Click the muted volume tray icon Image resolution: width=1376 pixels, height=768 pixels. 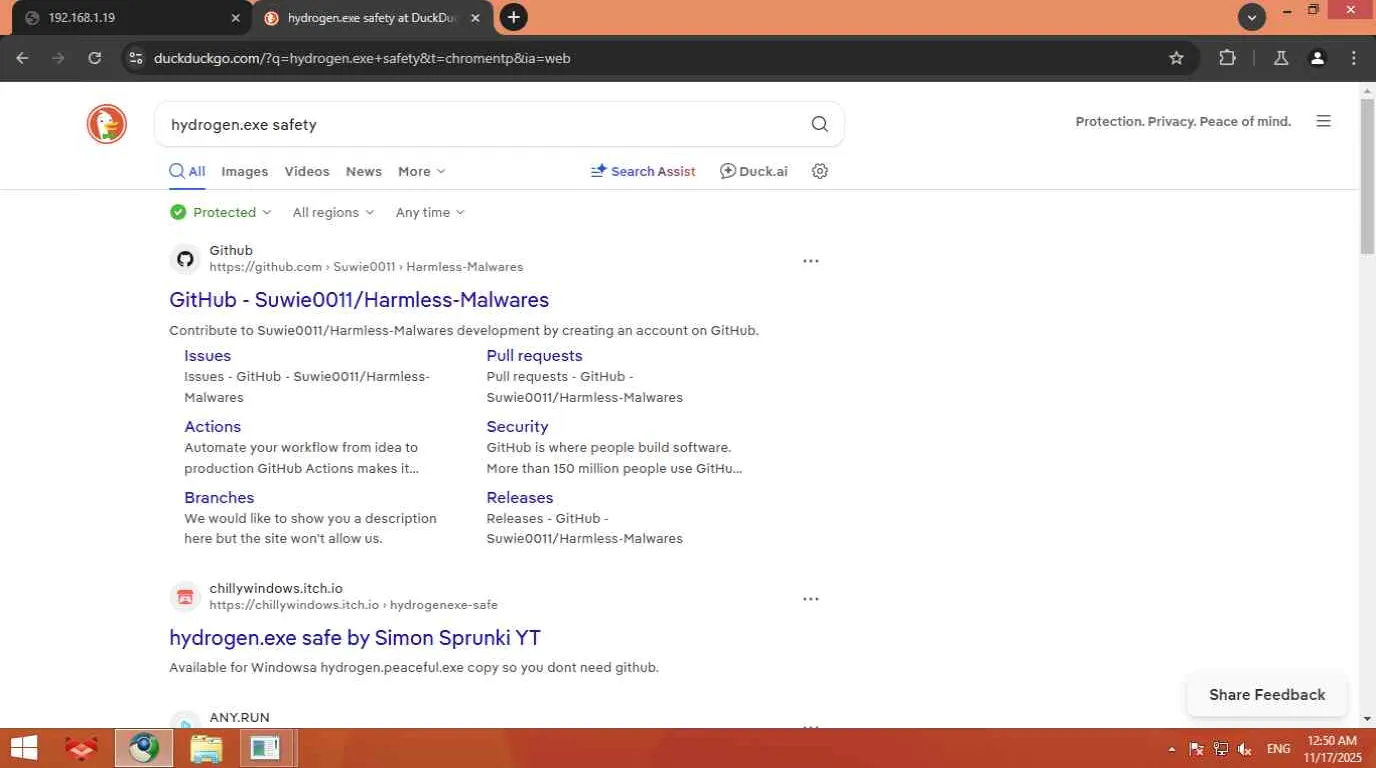pos(1245,749)
